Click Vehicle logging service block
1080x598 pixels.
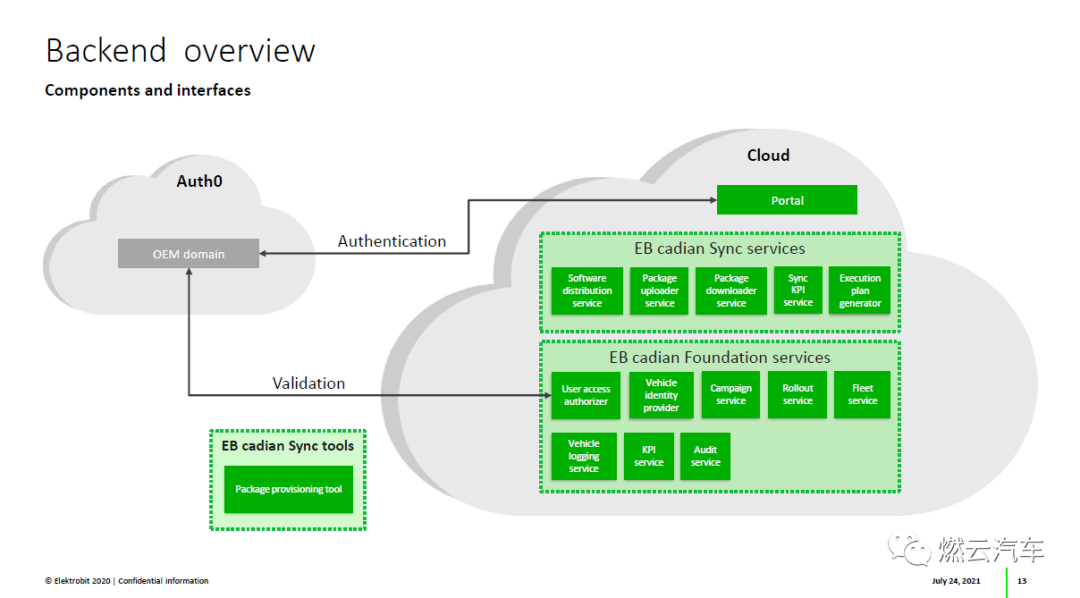pos(583,456)
